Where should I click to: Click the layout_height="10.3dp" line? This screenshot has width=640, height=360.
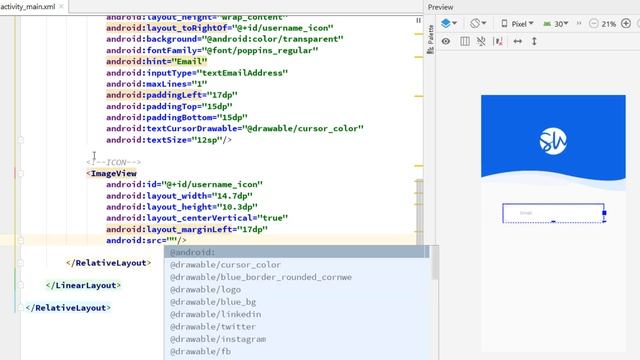182,207
